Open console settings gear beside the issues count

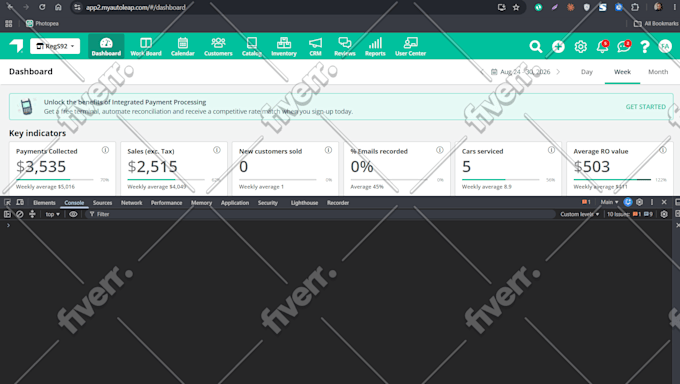pos(664,214)
